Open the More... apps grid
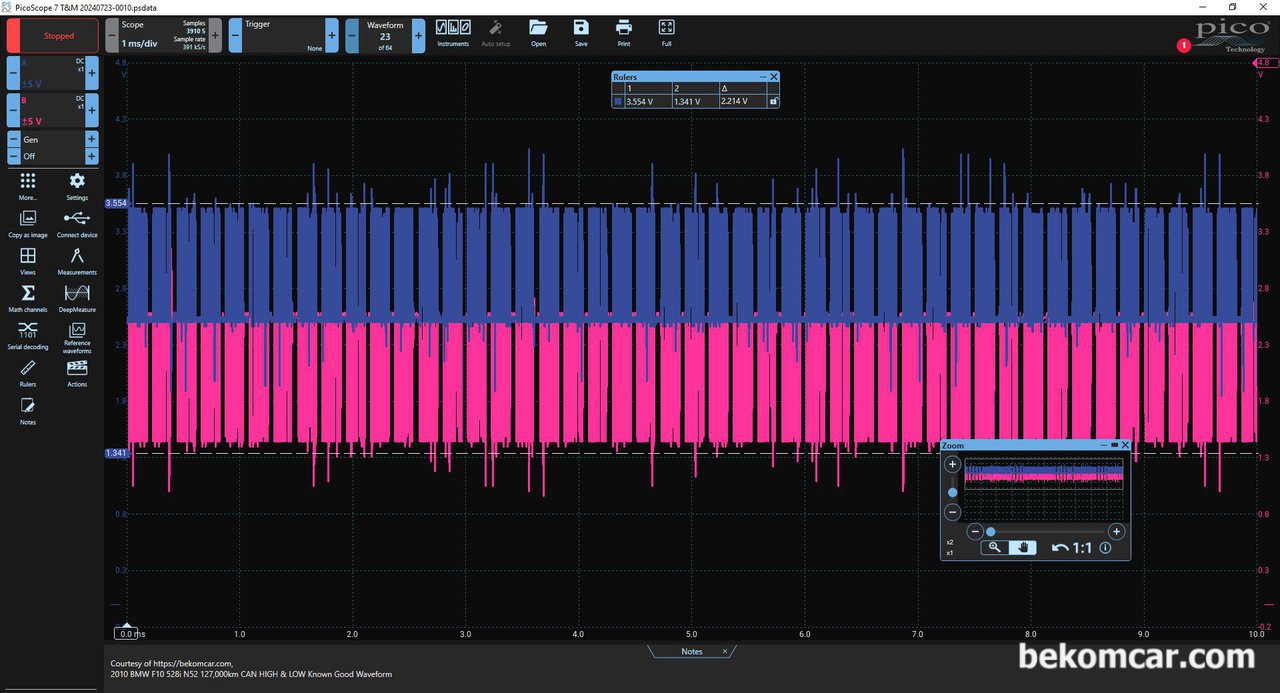 28,185
